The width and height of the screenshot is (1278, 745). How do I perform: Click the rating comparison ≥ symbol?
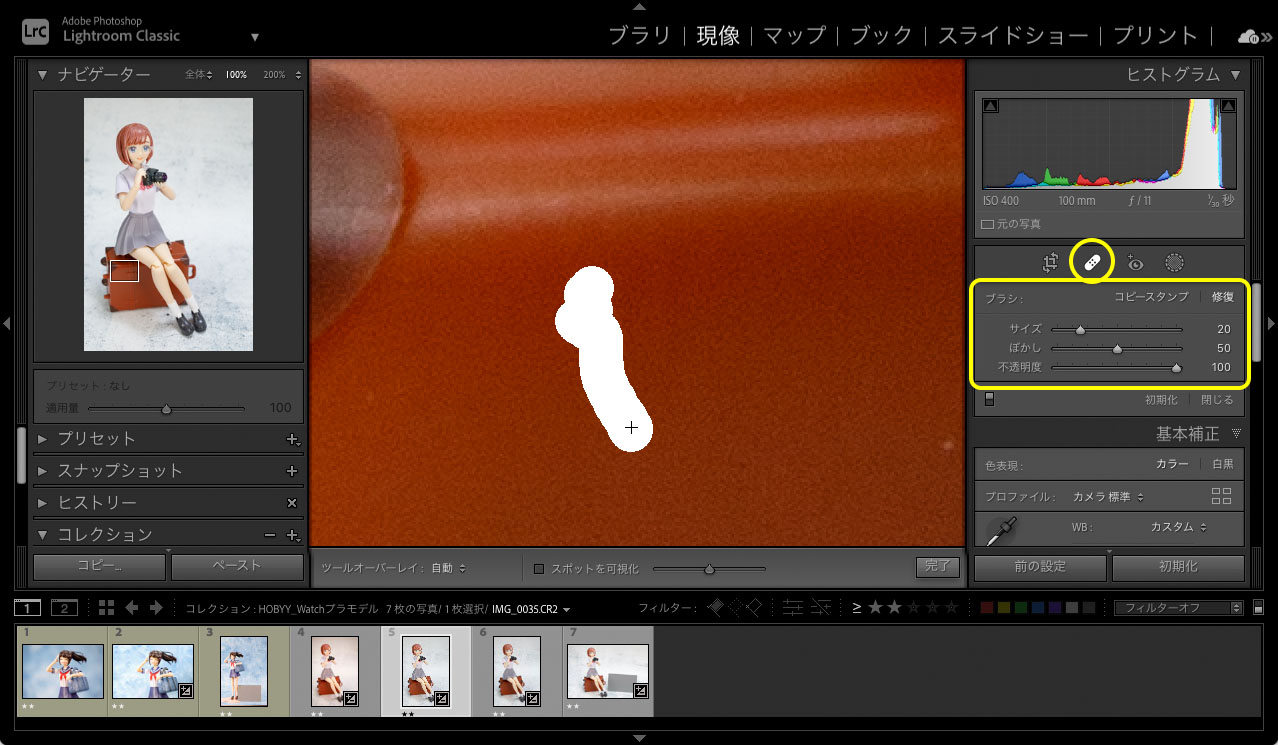click(x=857, y=607)
